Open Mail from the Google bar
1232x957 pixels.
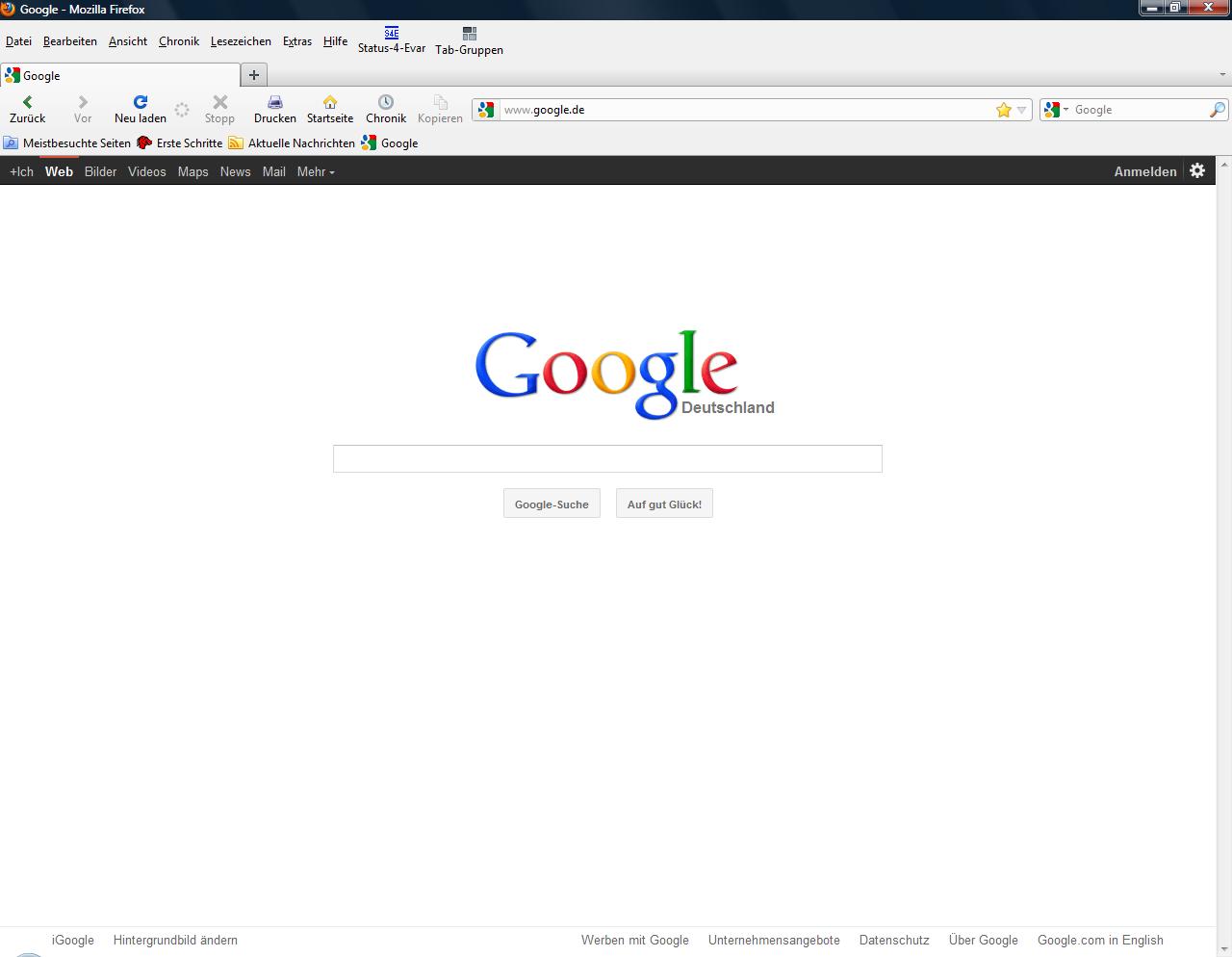[274, 171]
